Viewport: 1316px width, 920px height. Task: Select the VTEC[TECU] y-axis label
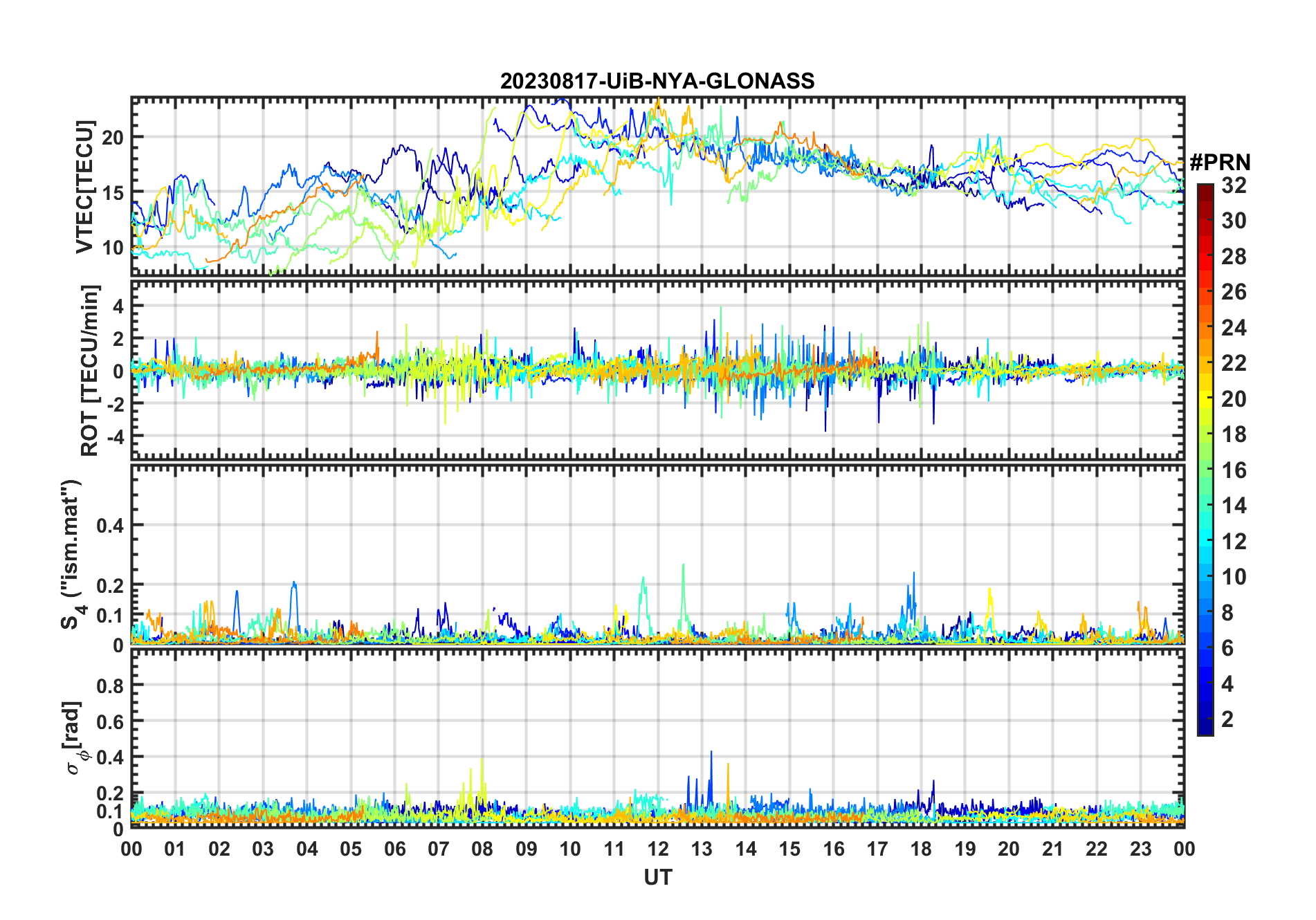tap(84, 187)
